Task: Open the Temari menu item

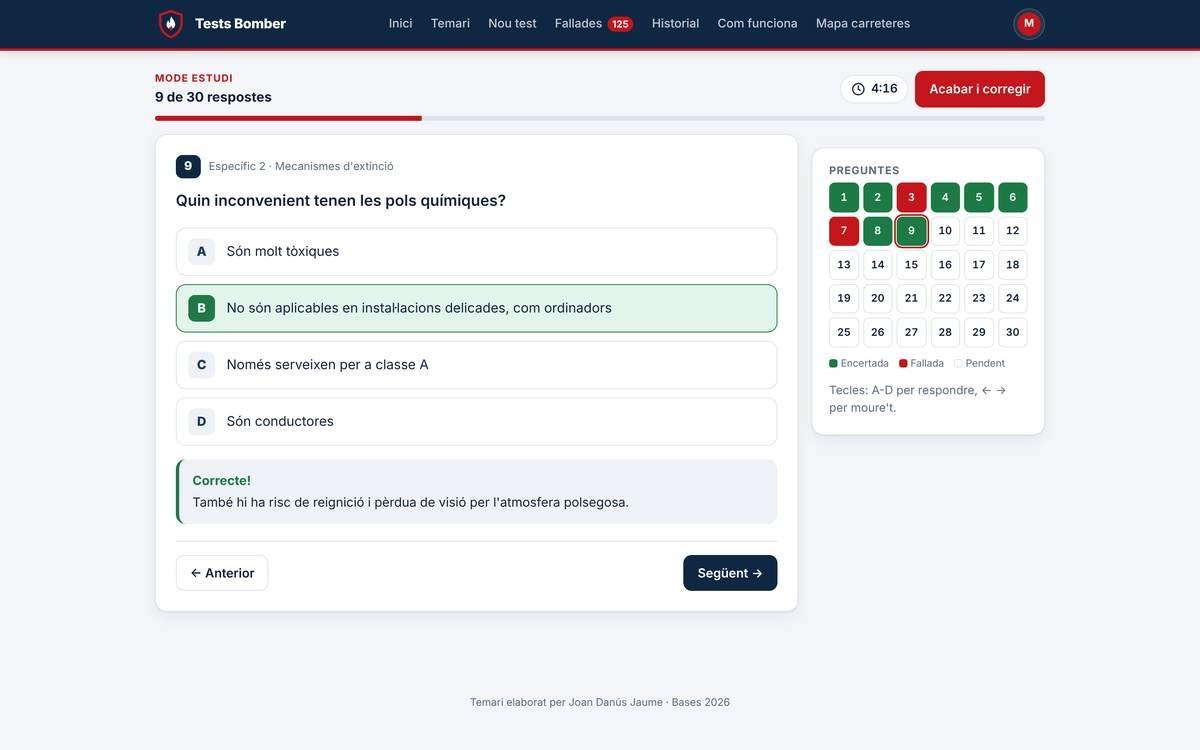Action: tap(450, 24)
